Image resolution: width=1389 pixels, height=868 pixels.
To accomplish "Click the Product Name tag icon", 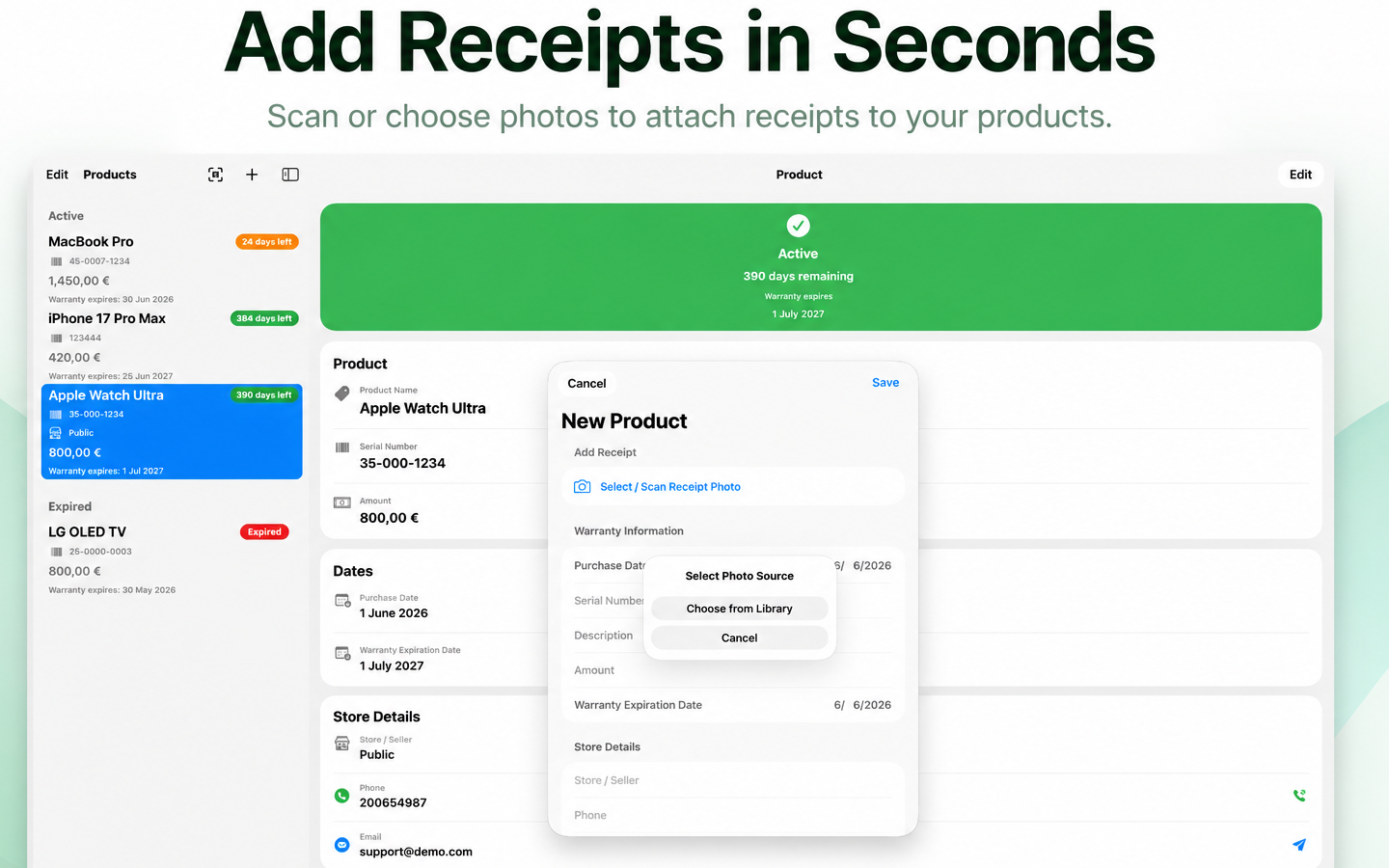I will [x=342, y=393].
